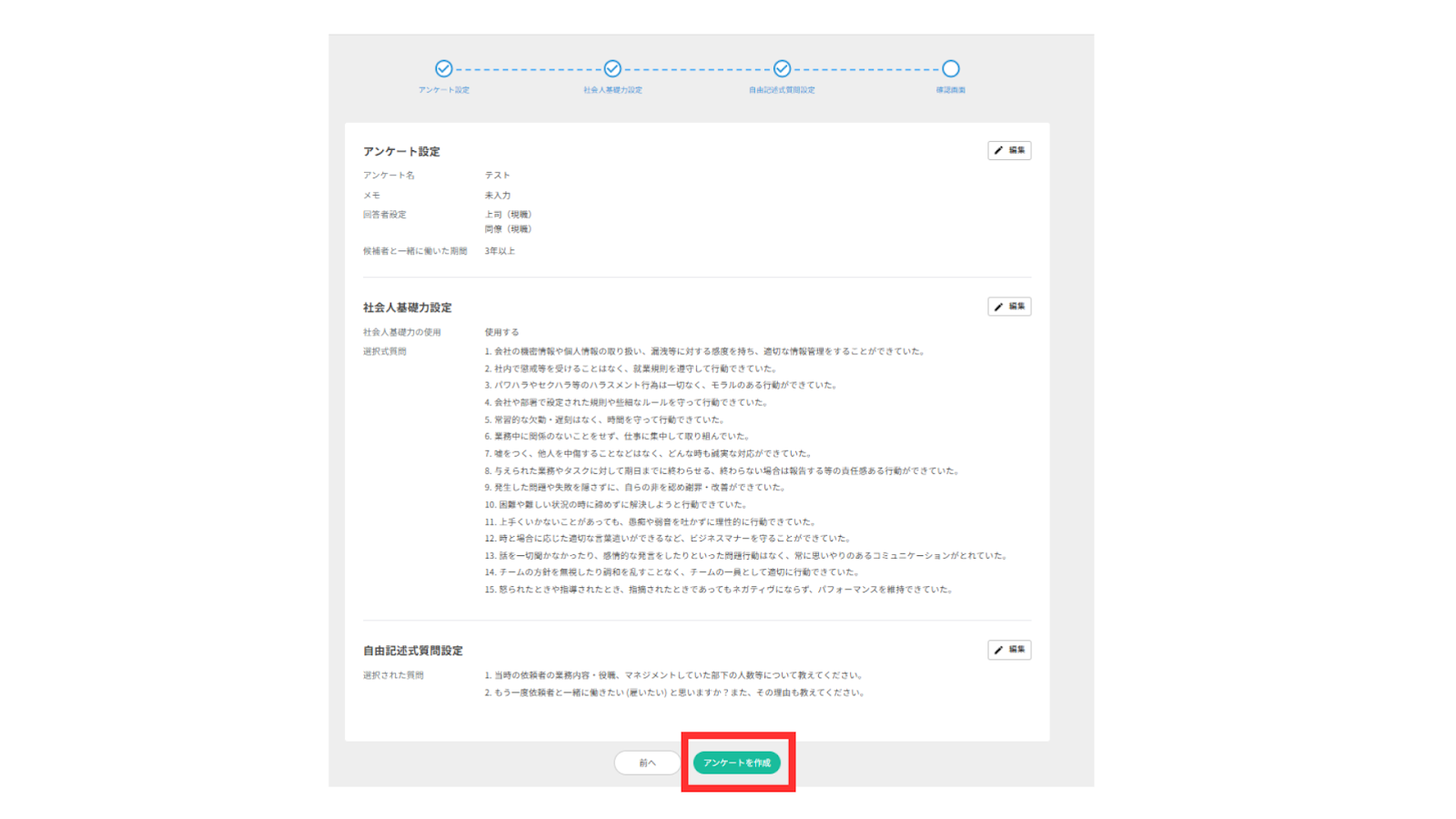Select the 社会人基礎力設定 step label
Screen dimensions: 1456x819
point(612,90)
